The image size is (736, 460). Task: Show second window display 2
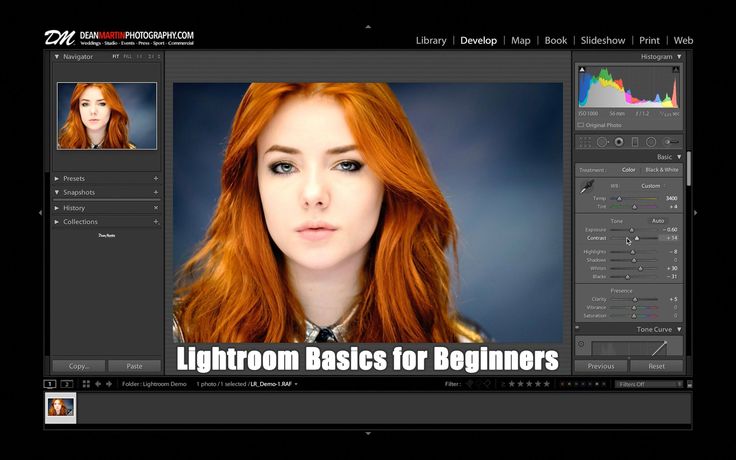coord(67,384)
